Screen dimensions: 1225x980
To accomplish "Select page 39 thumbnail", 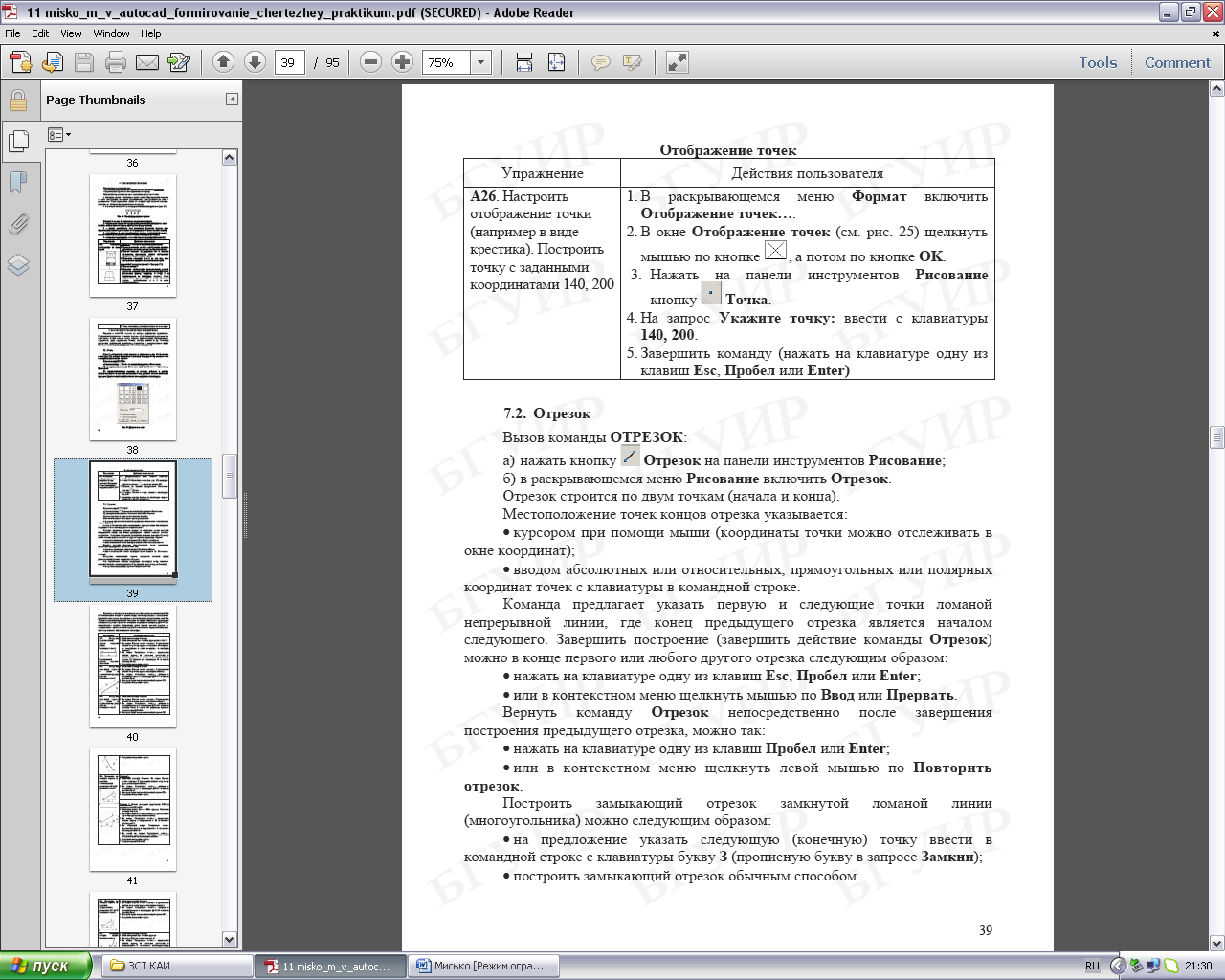I will pyautogui.click(x=133, y=523).
